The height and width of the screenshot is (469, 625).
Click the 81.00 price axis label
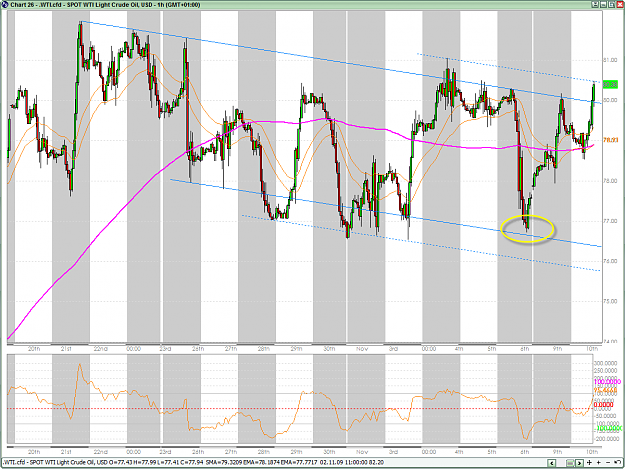tap(610, 60)
